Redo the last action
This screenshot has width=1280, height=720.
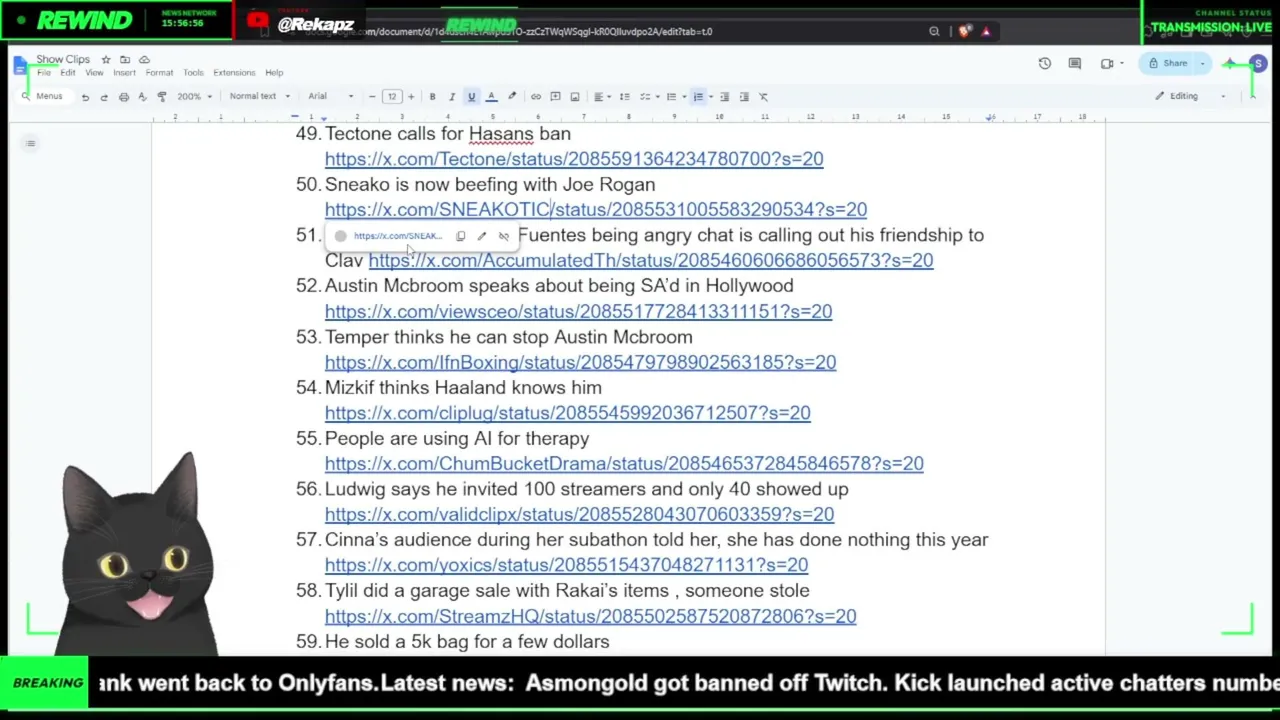(104, 97)
